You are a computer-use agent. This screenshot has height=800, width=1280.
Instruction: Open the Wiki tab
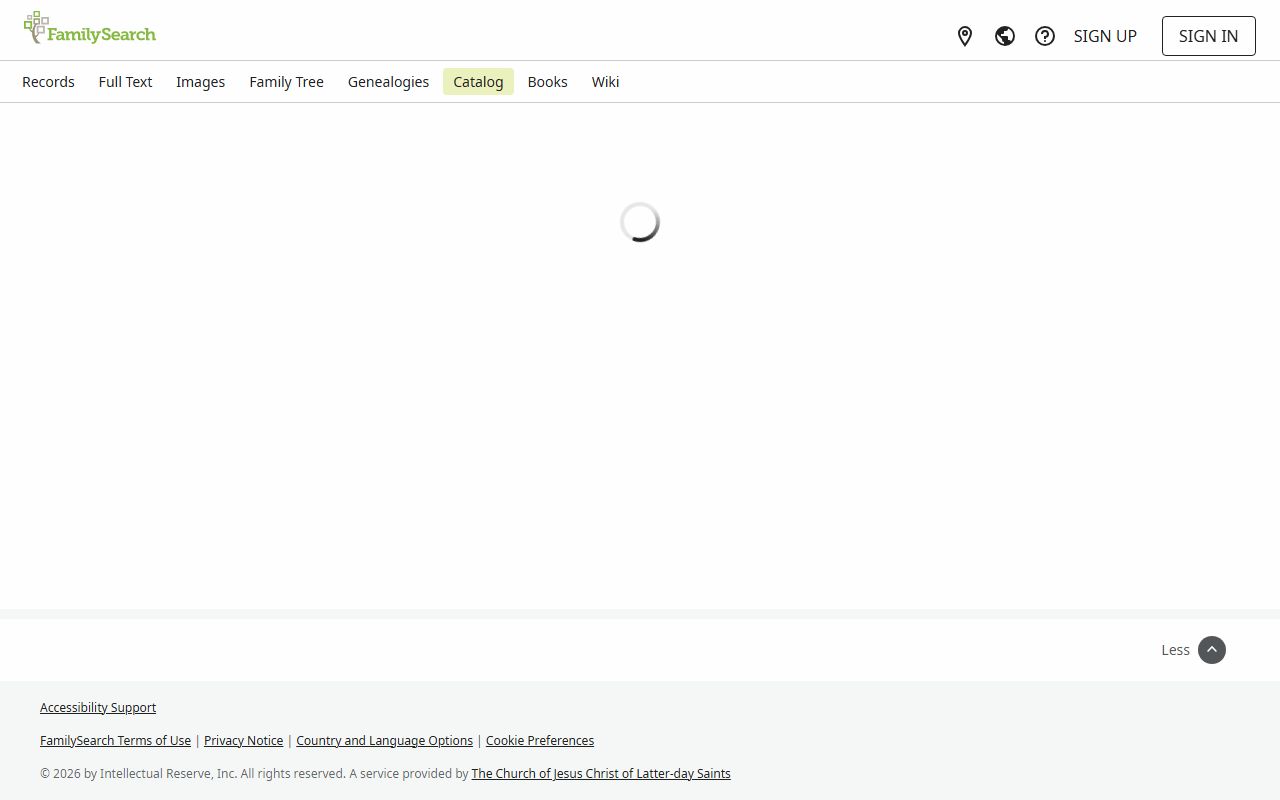605,82
